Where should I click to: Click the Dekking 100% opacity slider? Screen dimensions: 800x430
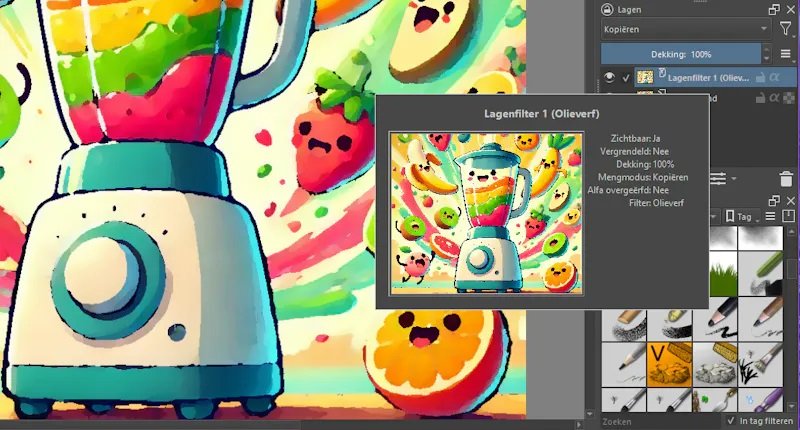681,54
